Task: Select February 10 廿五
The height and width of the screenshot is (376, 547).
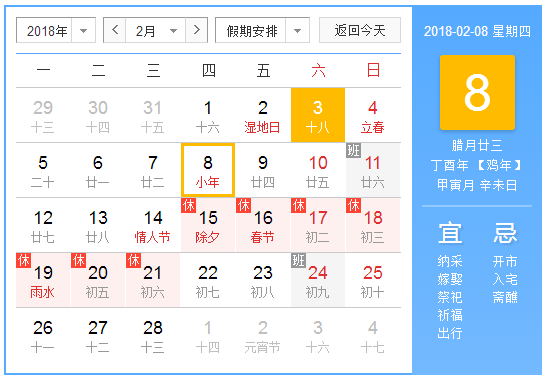Action: point(318,171)
